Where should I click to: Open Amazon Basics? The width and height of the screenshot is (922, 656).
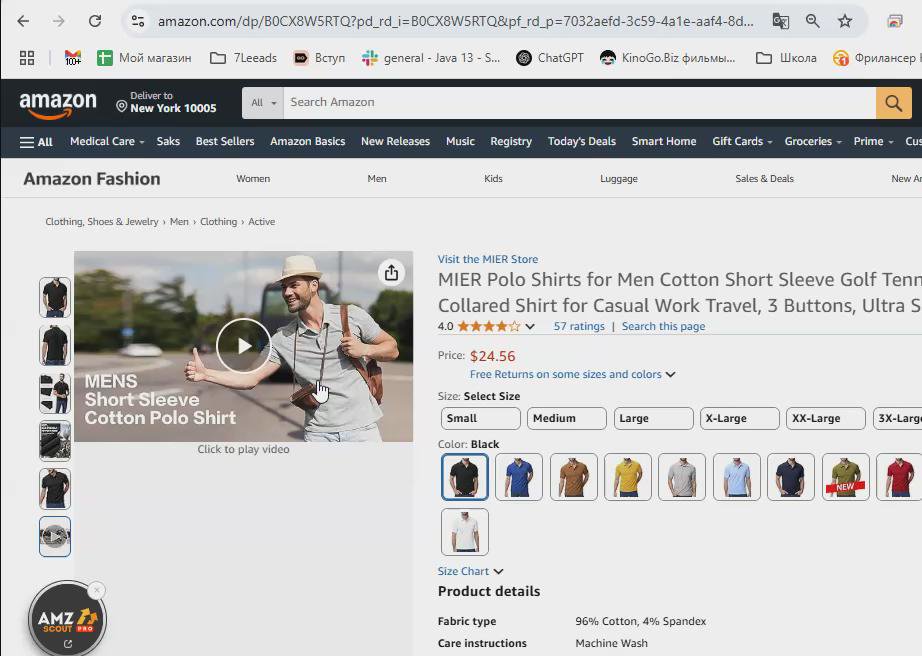308,142
